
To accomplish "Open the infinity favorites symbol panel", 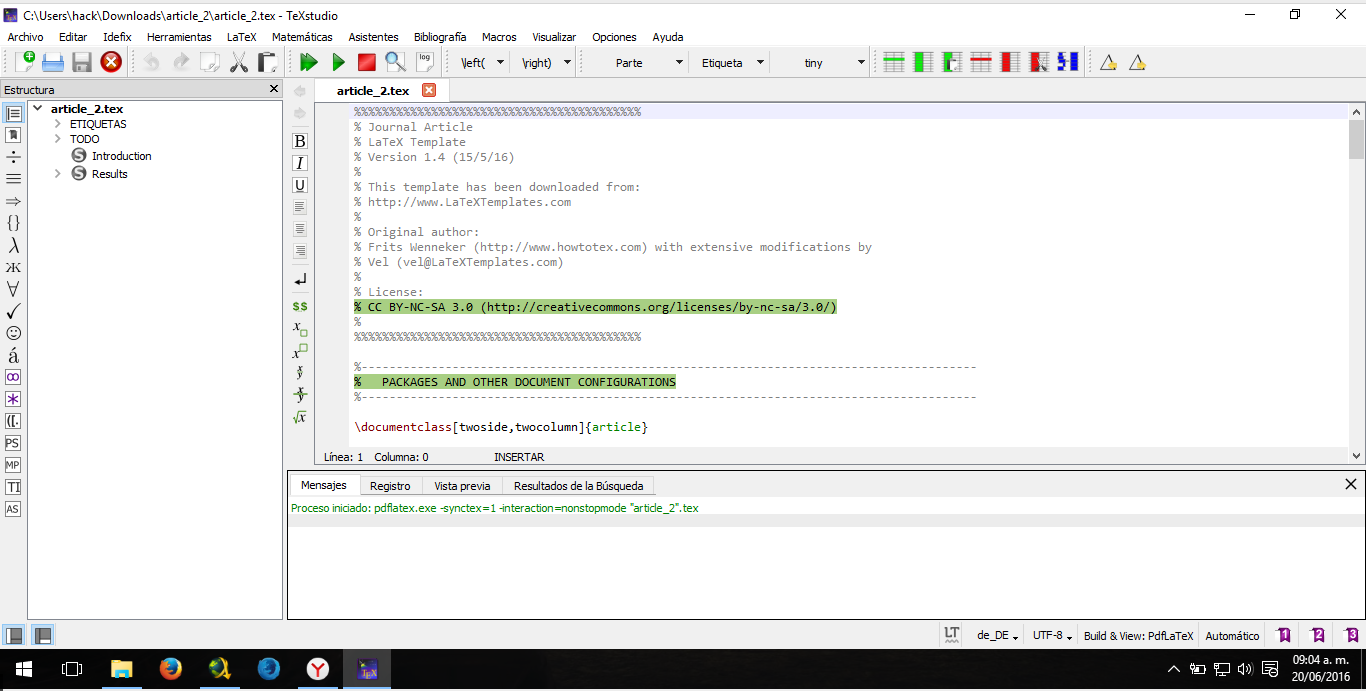I will (13, 377).
